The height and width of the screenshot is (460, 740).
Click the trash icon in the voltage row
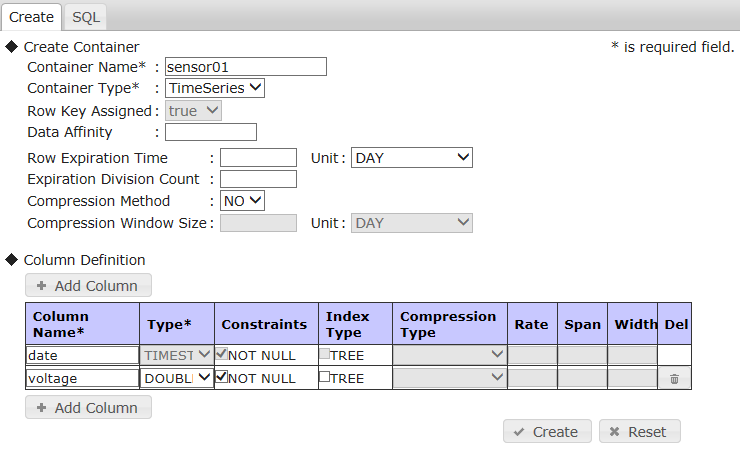tap(674, 378)
